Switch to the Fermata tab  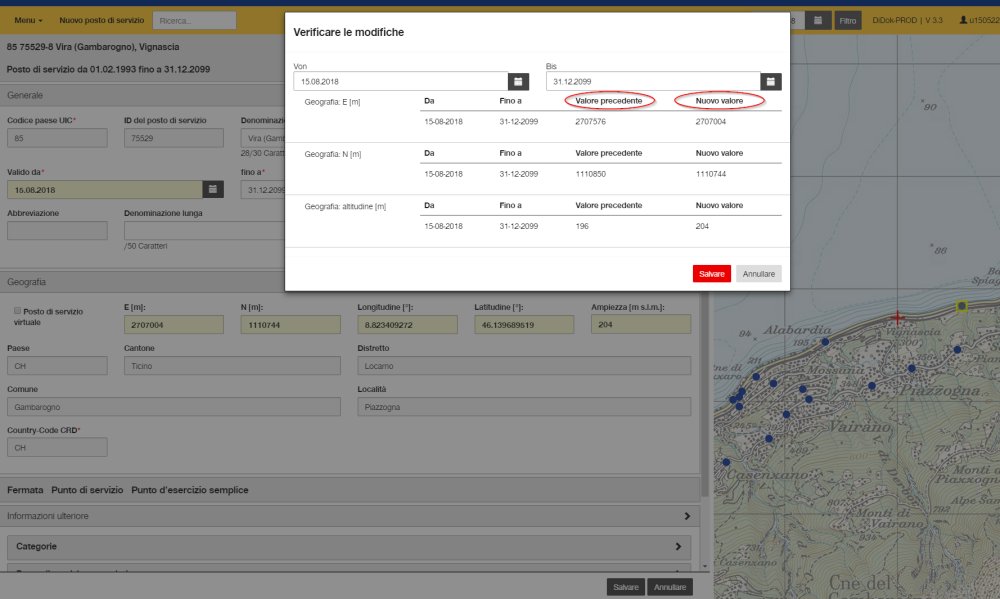pos(25,490)
